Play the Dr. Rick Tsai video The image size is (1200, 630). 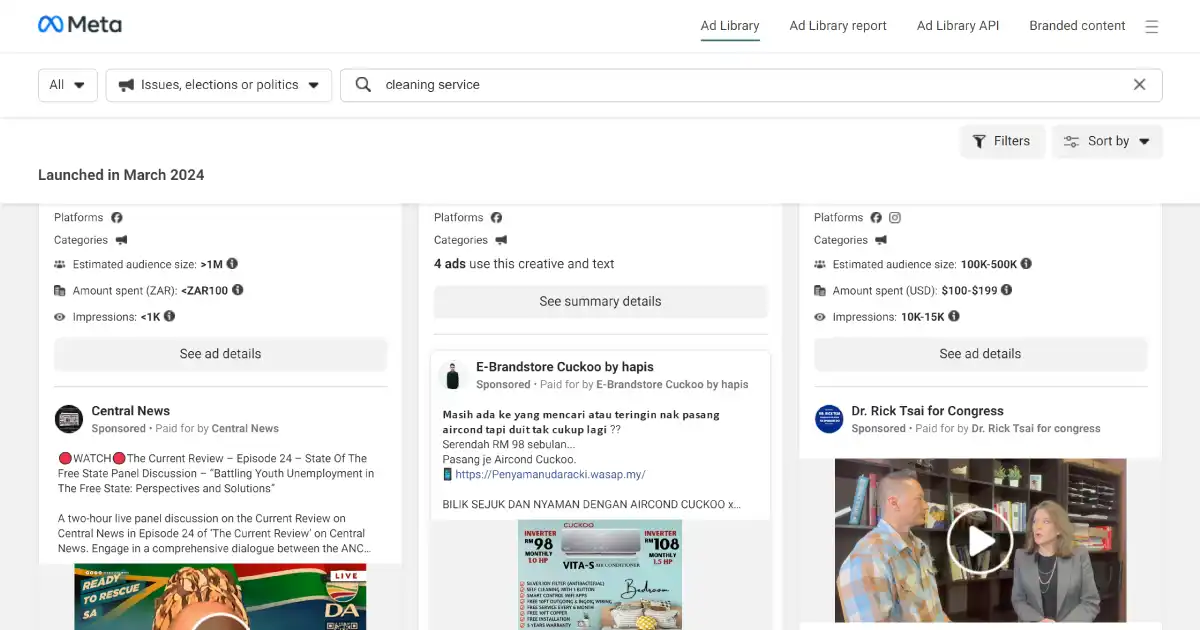pos(980,541)
